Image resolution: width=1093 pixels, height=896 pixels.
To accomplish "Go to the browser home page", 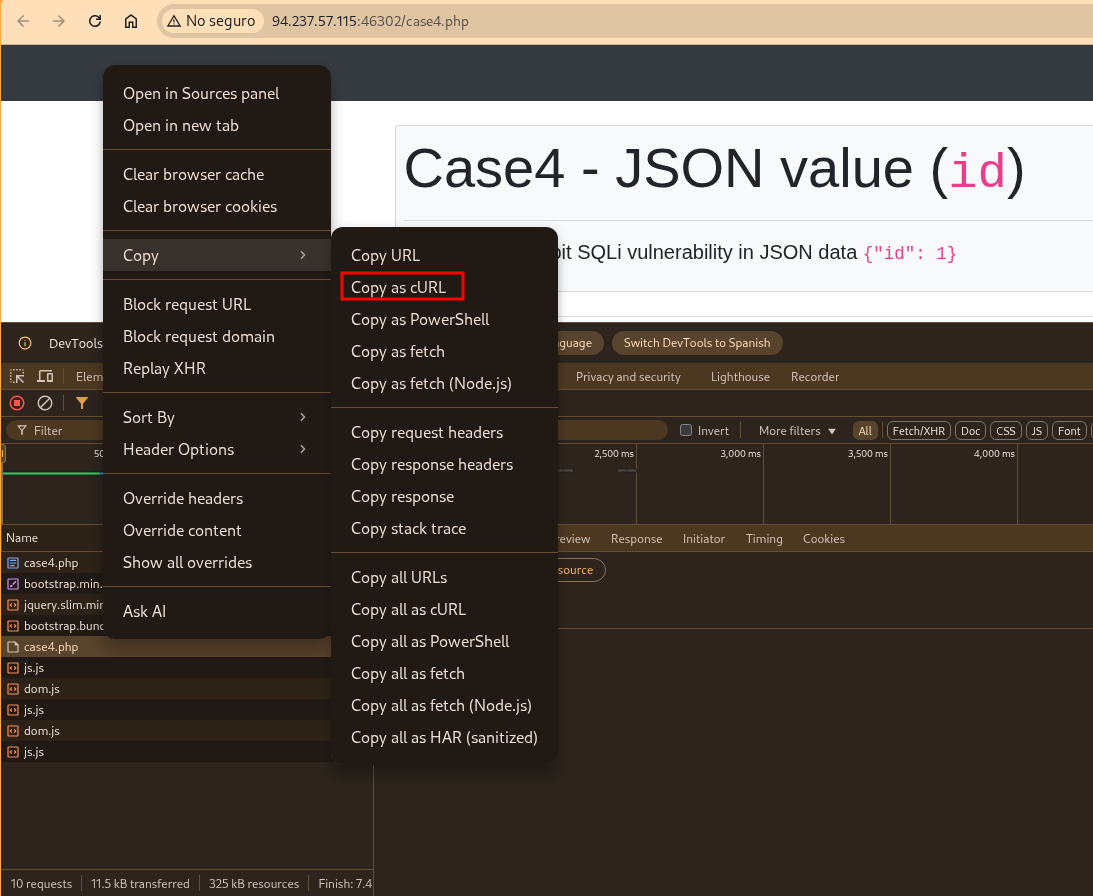I will pyautogui.click(x=131, y=21).
